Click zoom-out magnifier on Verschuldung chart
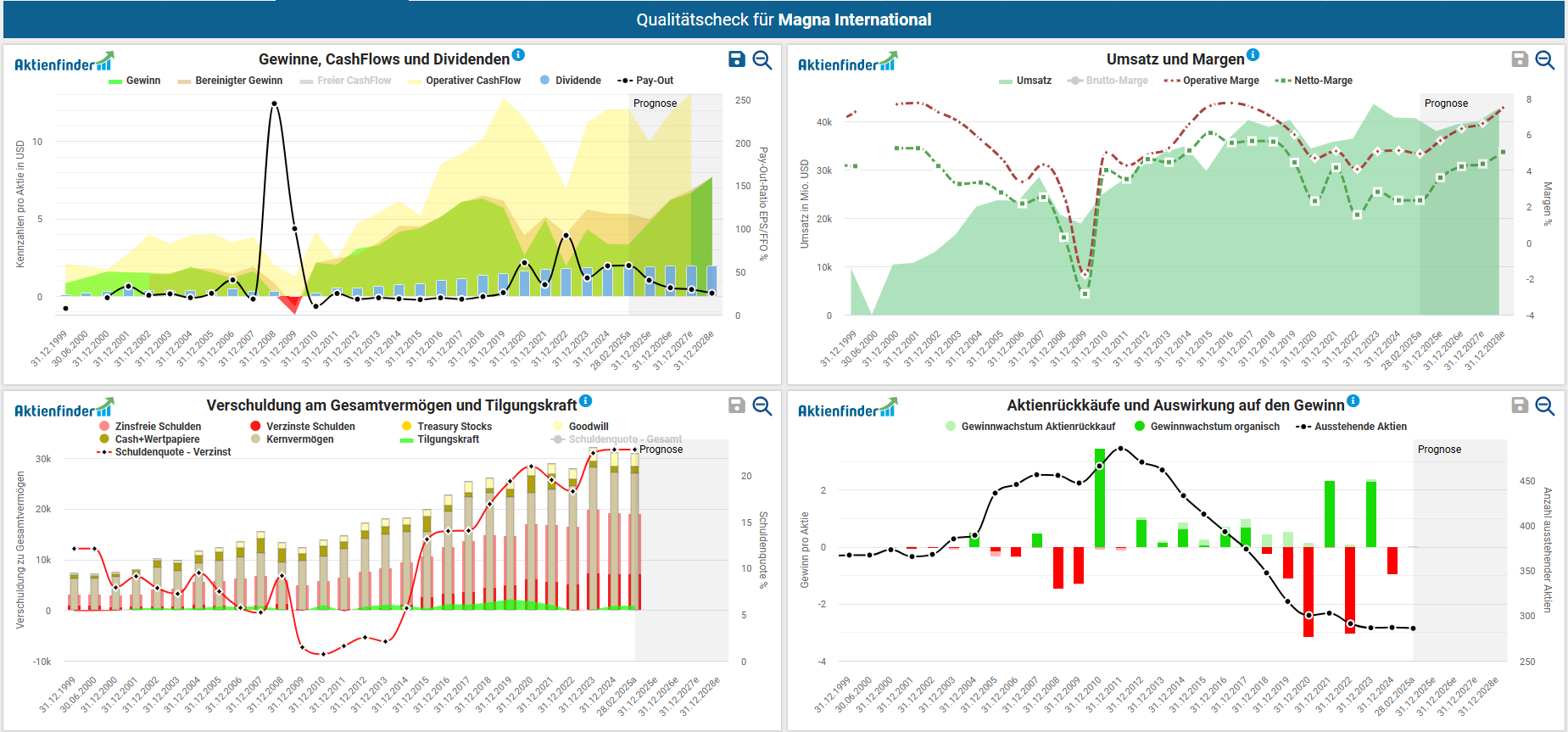1568x732 pixels. point(762,405)
